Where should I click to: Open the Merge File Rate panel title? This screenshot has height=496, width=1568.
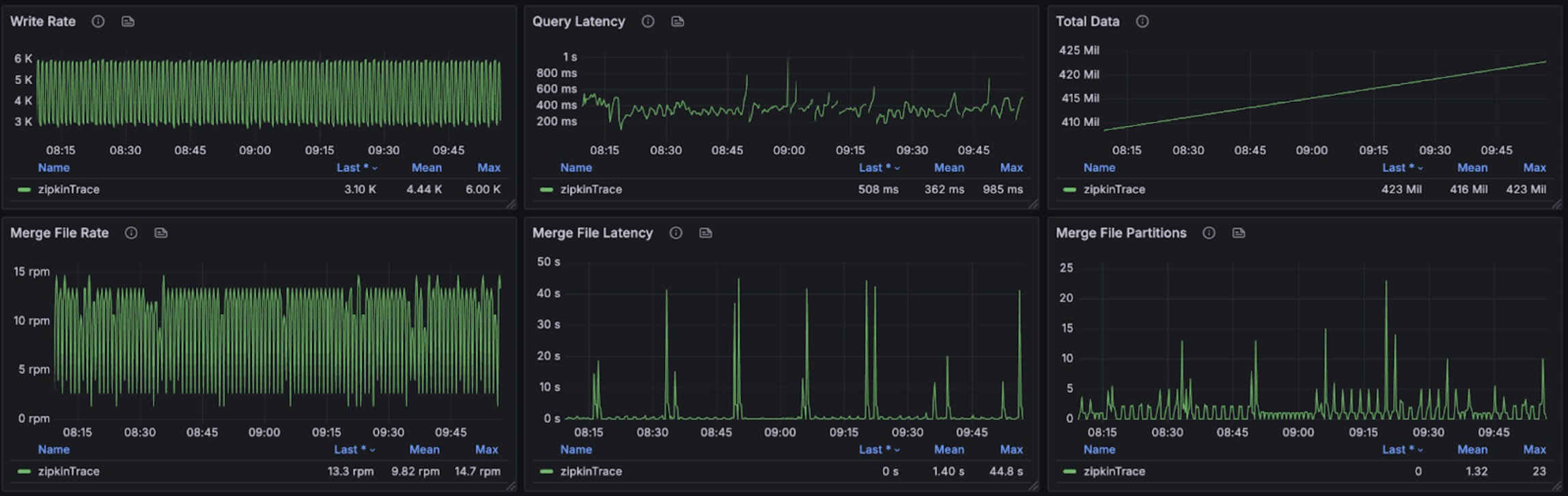[x=59, y=233]
